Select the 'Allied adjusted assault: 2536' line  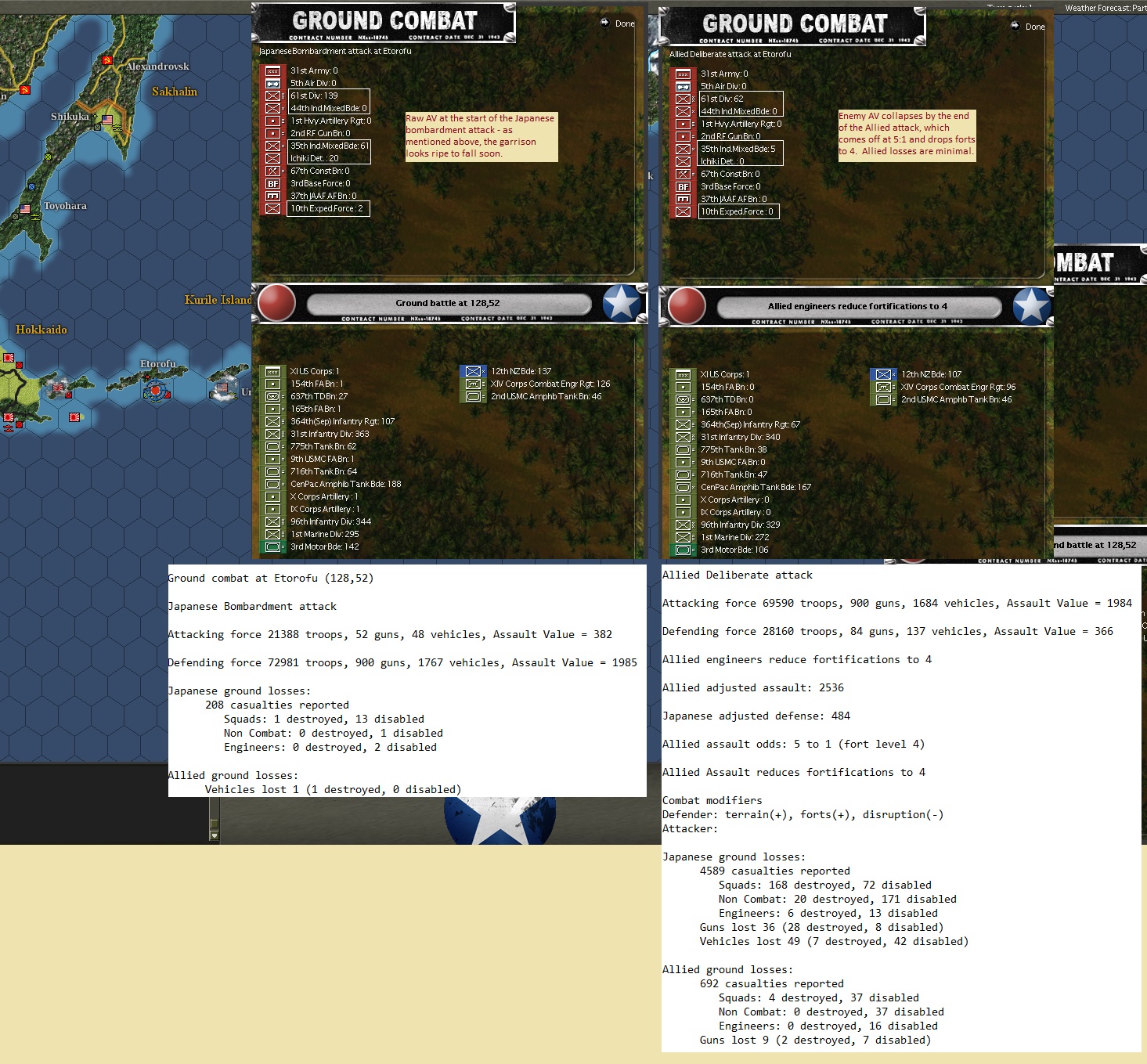pyautogui.click(x=753, y=688)
